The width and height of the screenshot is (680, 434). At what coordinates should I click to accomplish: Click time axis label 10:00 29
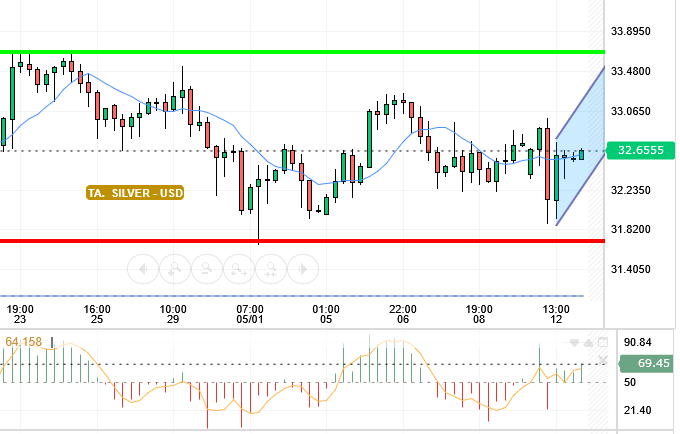coord(173,314)
